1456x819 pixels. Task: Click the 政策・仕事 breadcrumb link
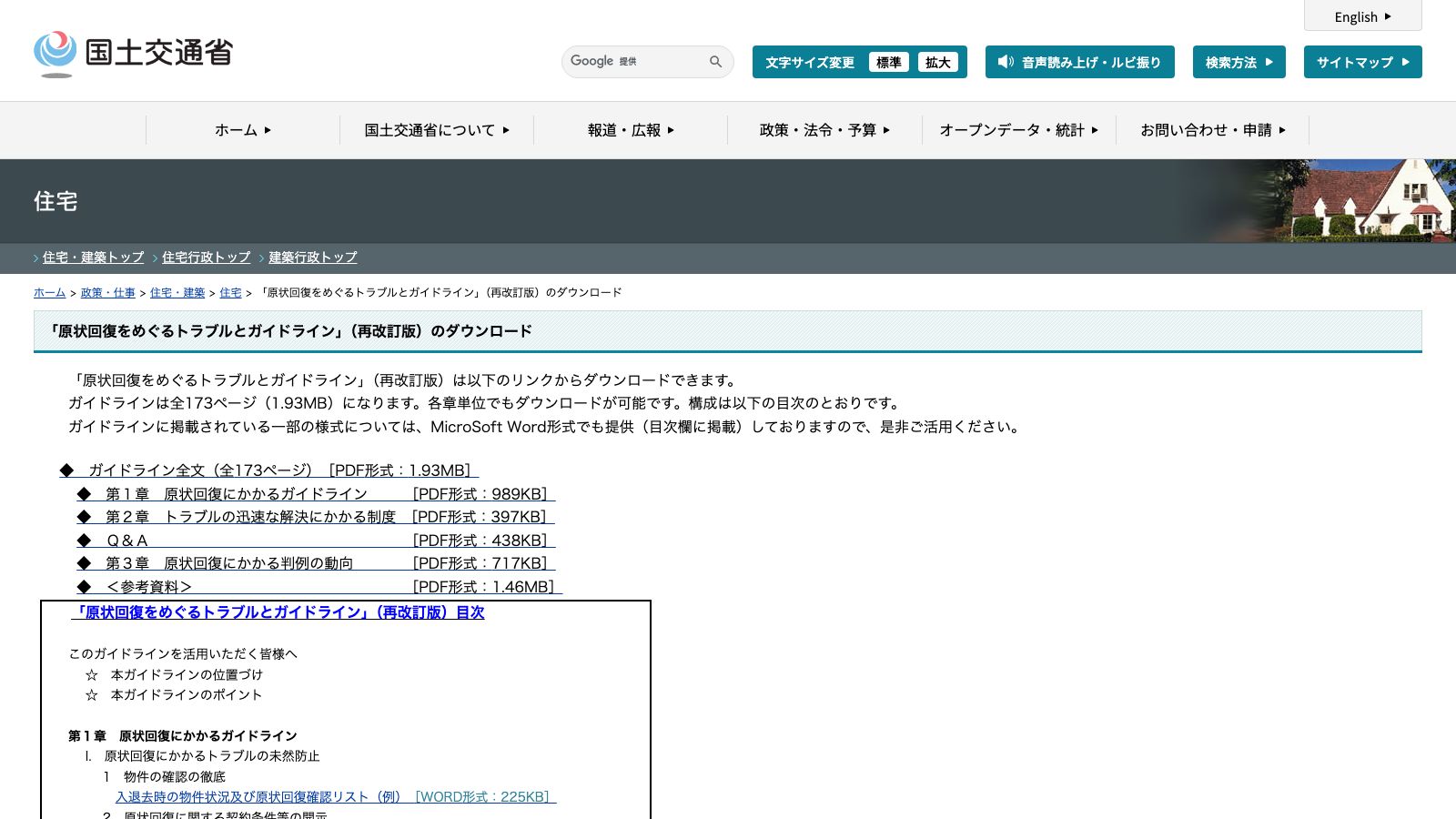point(107,293)
